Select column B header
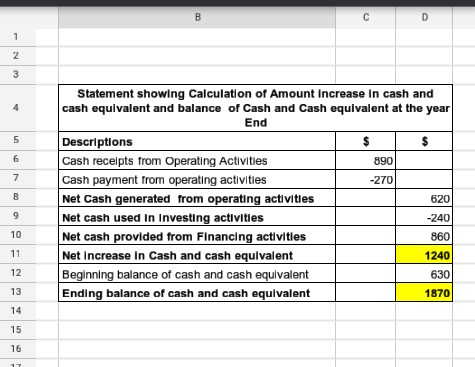This screenshot has height=367, width=475. 197,17
